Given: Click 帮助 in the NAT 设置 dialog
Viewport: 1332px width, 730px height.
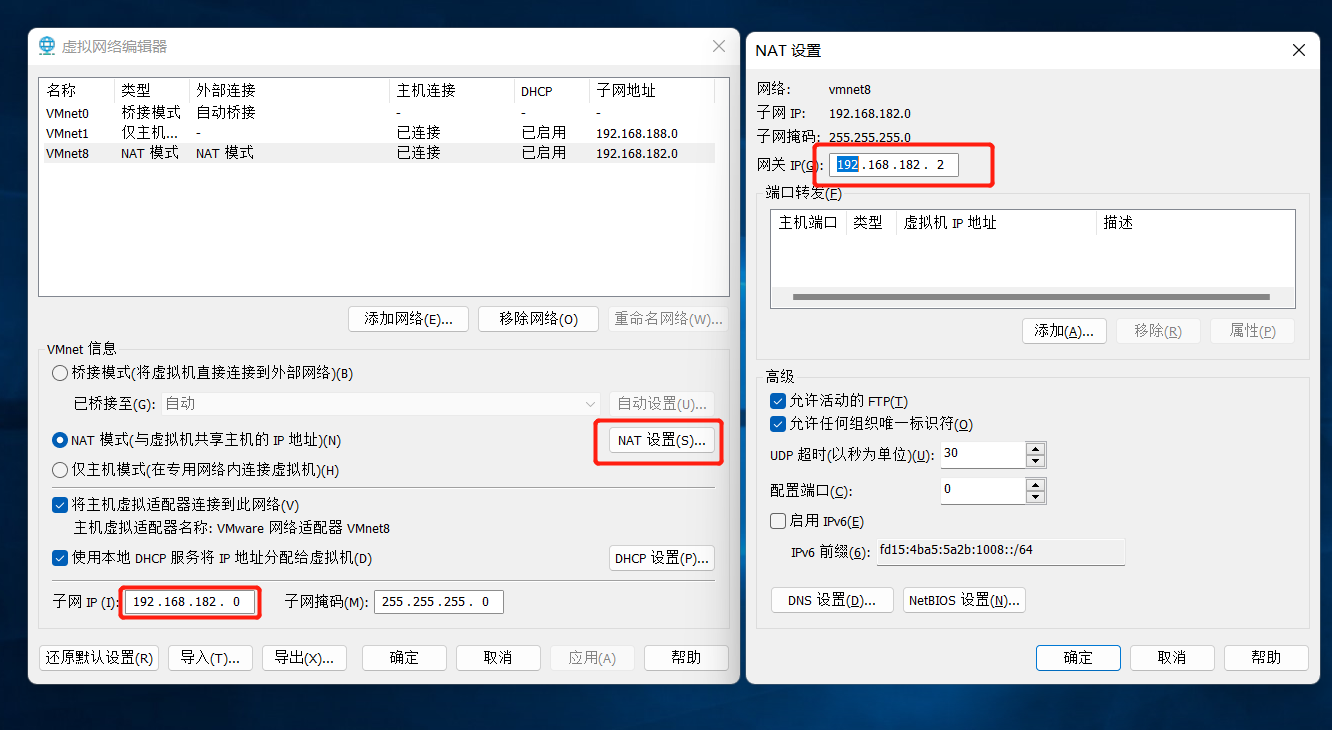Looking at the screenshot, I should tap(1266, 658).
